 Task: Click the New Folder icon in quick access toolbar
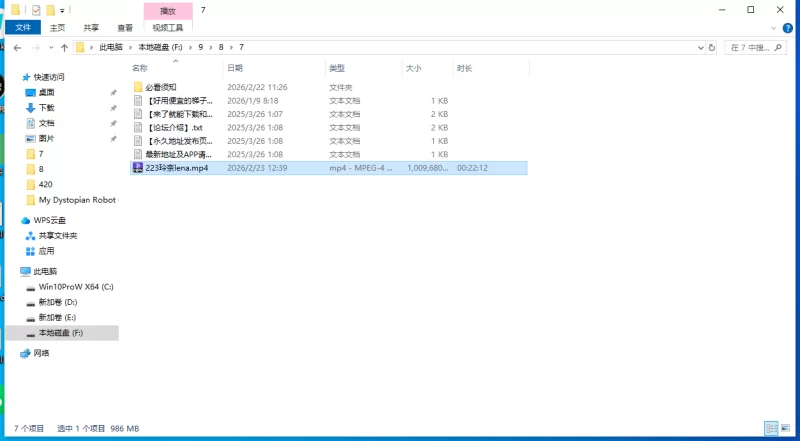(x=50, y=10)
